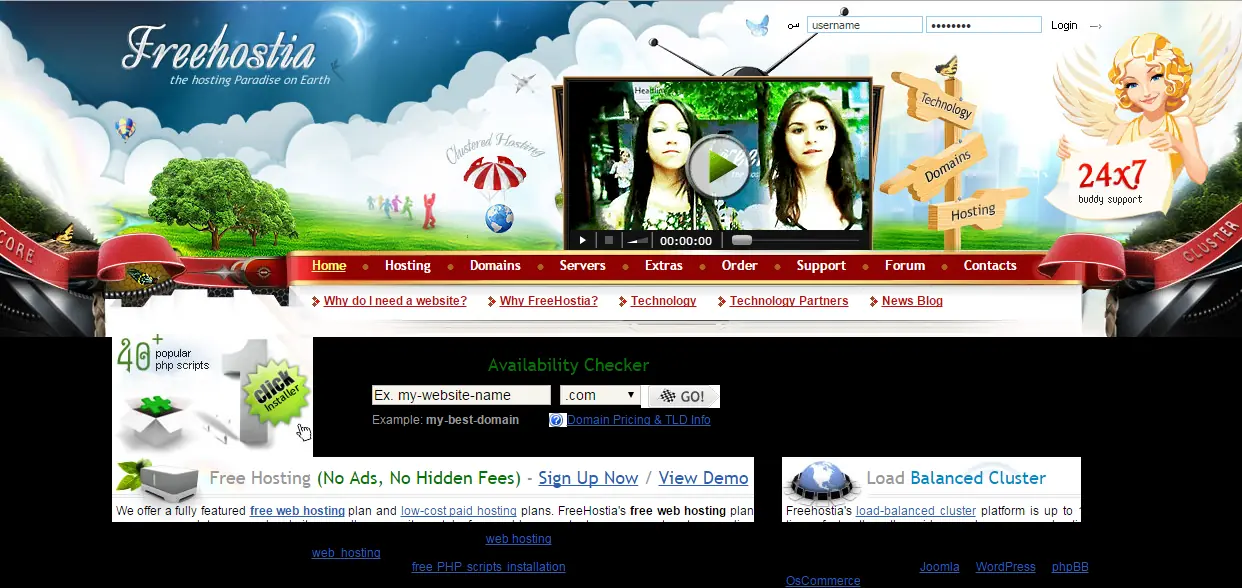Click the blue butterfly icon near login
The height and width of the screenshot is (588, 1242).
(x=758, y=26)
